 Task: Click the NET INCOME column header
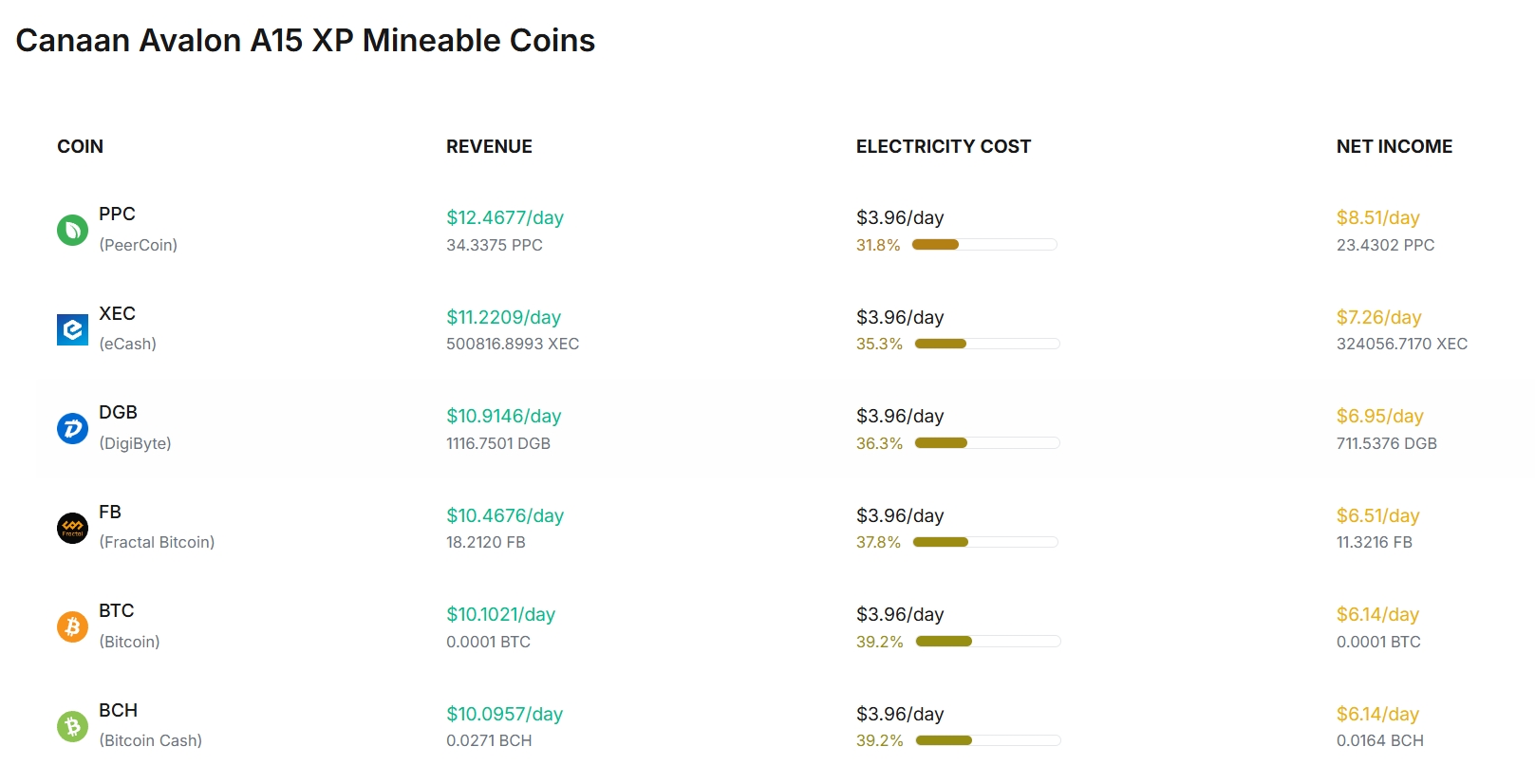pyautogui.click(x=1394, y=147)
